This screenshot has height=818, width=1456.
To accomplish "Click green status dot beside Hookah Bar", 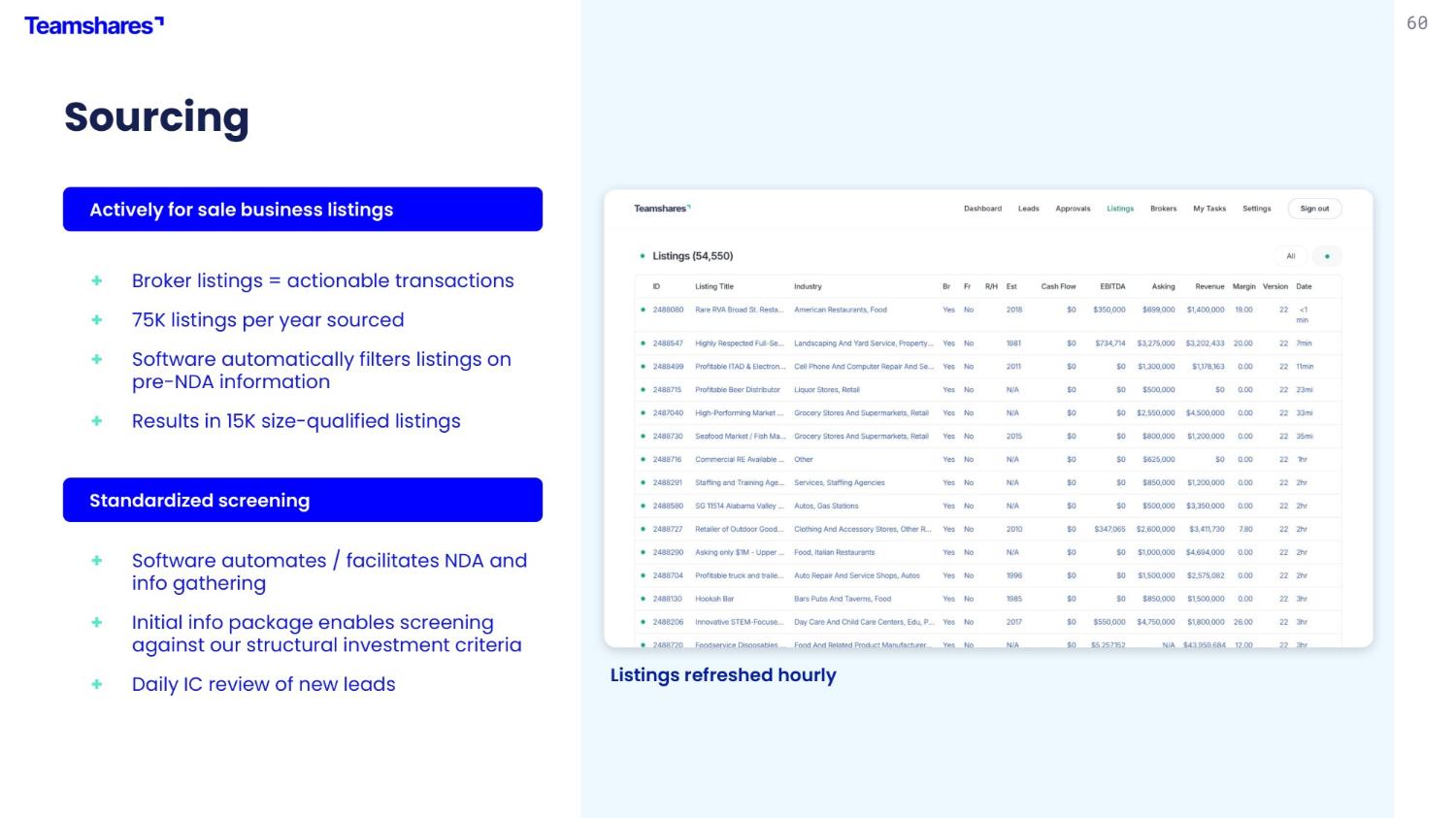I will point(643,599).
